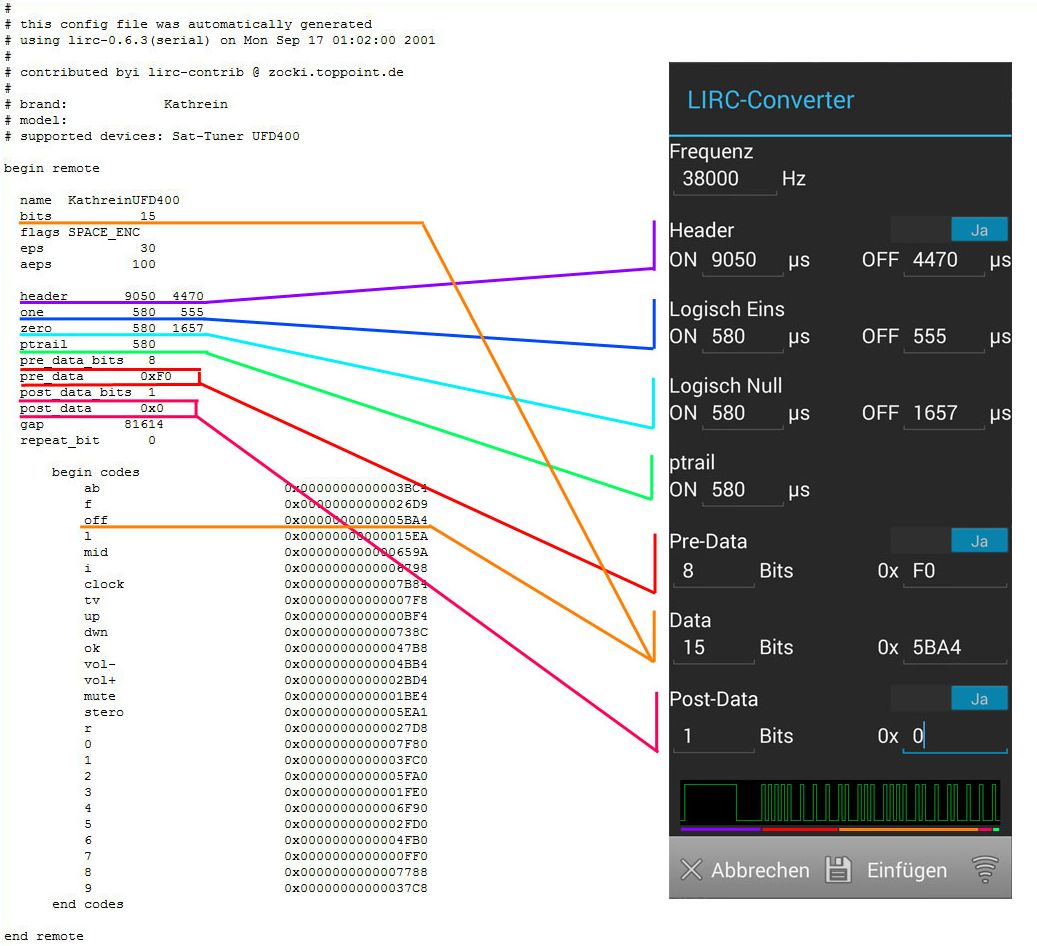
Task: Select the Header OFF 4470 field
Action: (943, 260)
